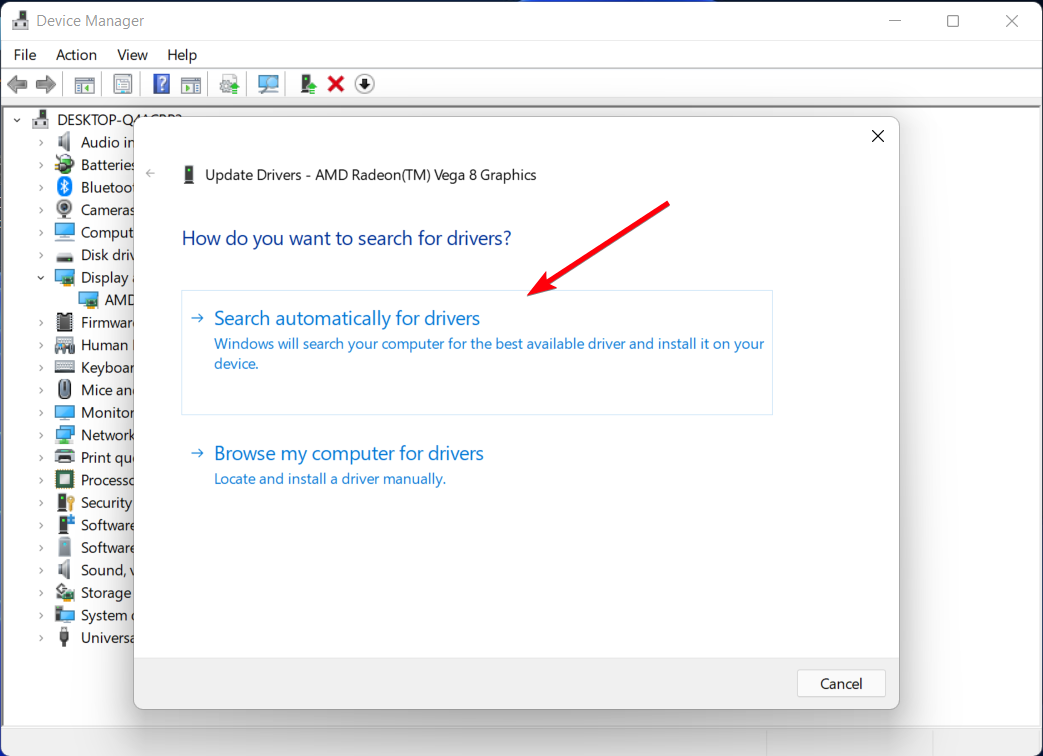Collapse the DESKTOP root node
The width and height of the screenshot is (1043, 756).
(x=17, y=120)
